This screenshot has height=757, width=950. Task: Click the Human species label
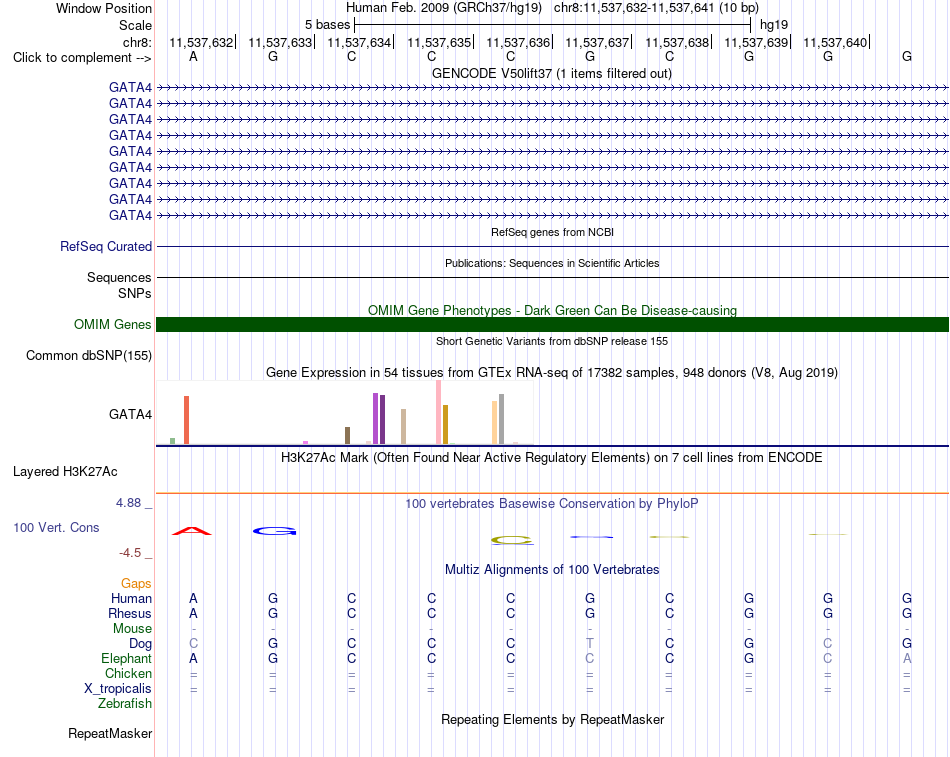click(131, 599)
